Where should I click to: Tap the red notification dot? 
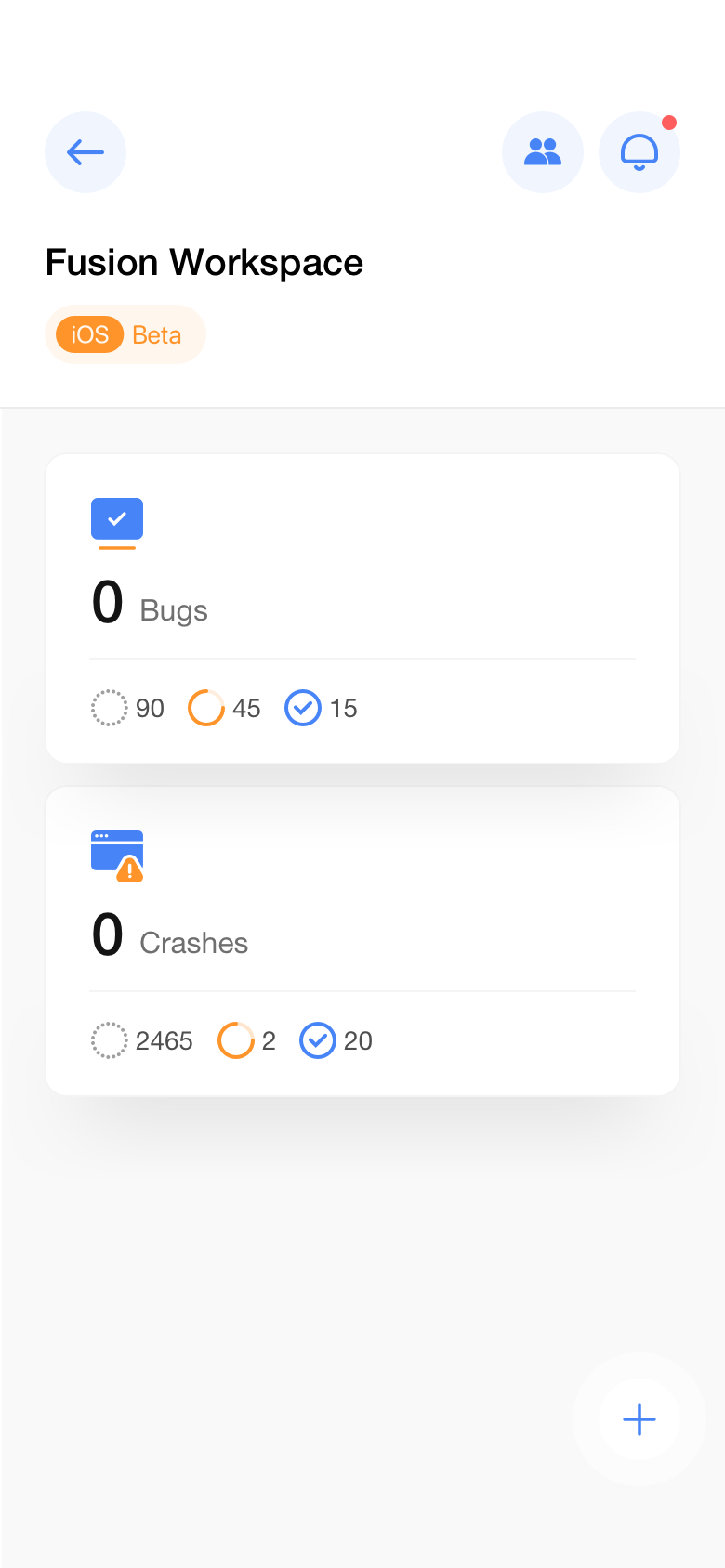[669, 123]
